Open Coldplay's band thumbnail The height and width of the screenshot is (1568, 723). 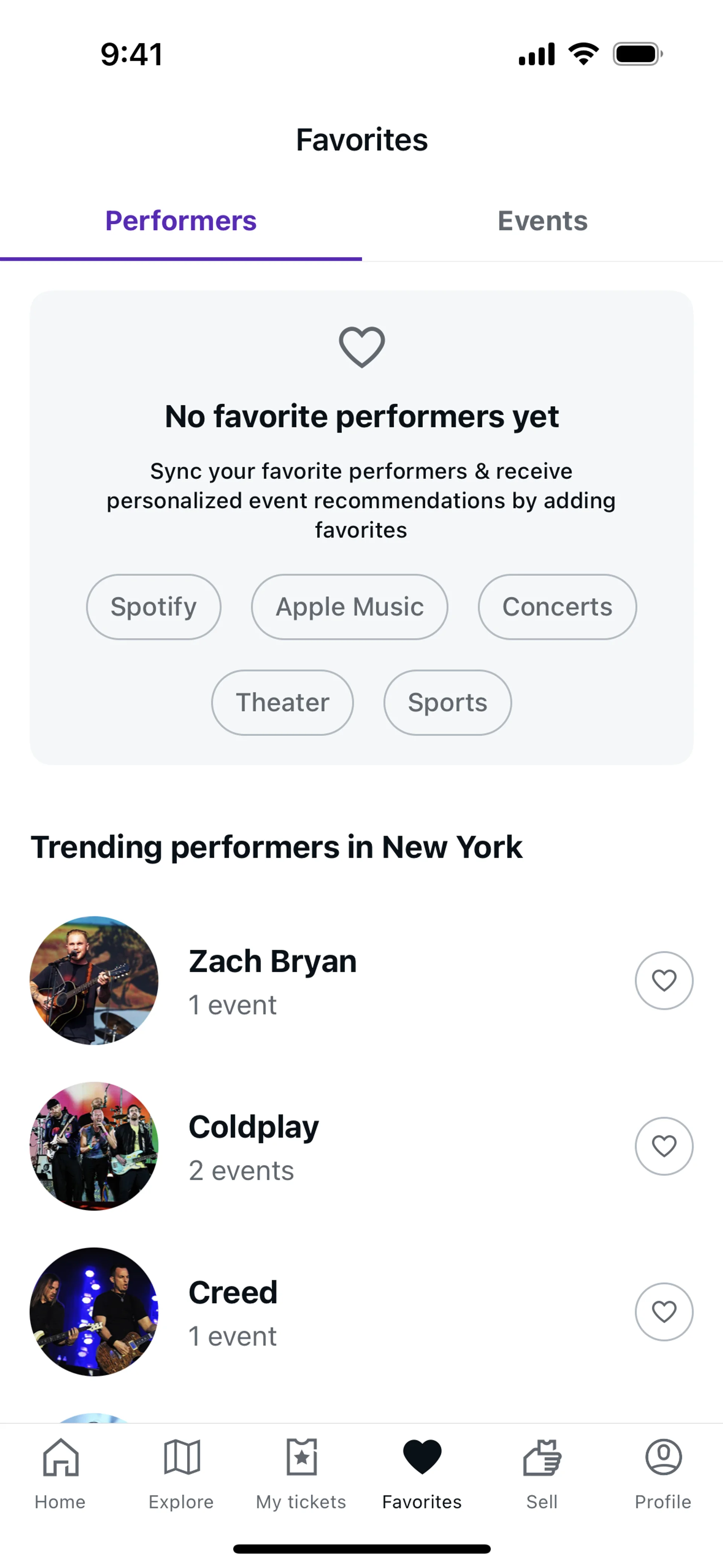94,1146
